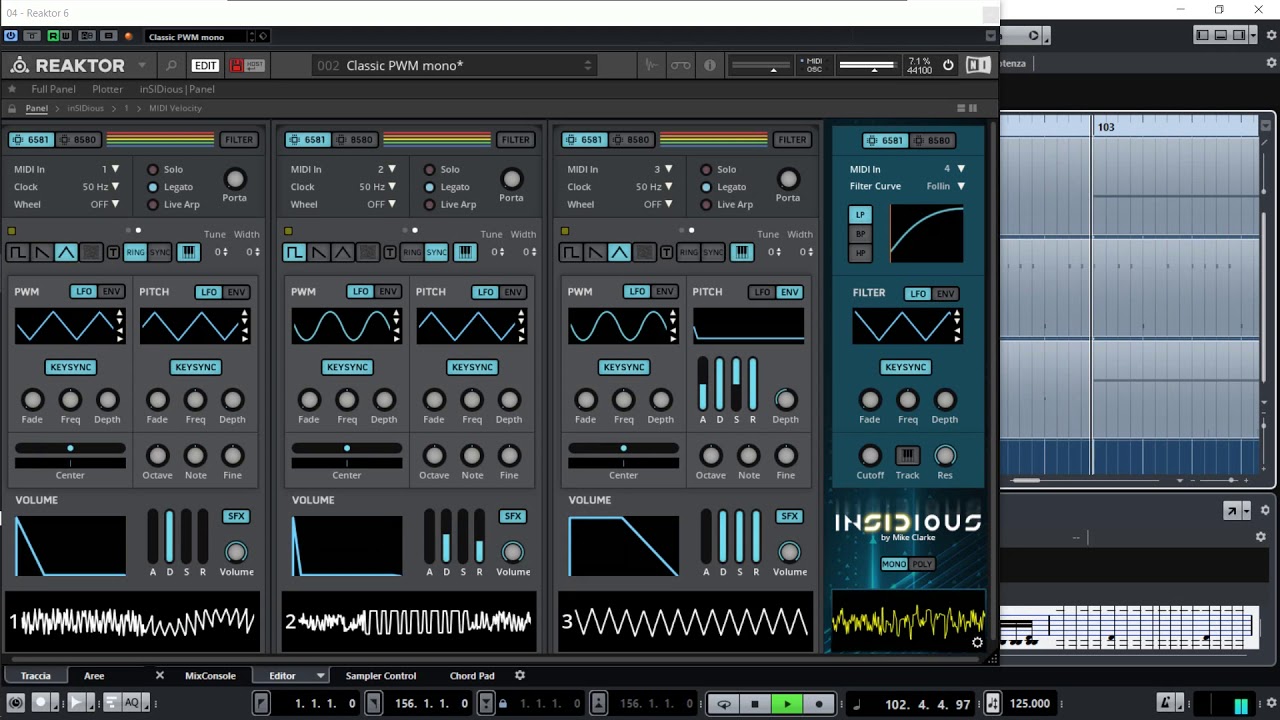Switch to the Full Panel tab
Viewport: 1280px width, 720px height.
(x=53, y=89)
